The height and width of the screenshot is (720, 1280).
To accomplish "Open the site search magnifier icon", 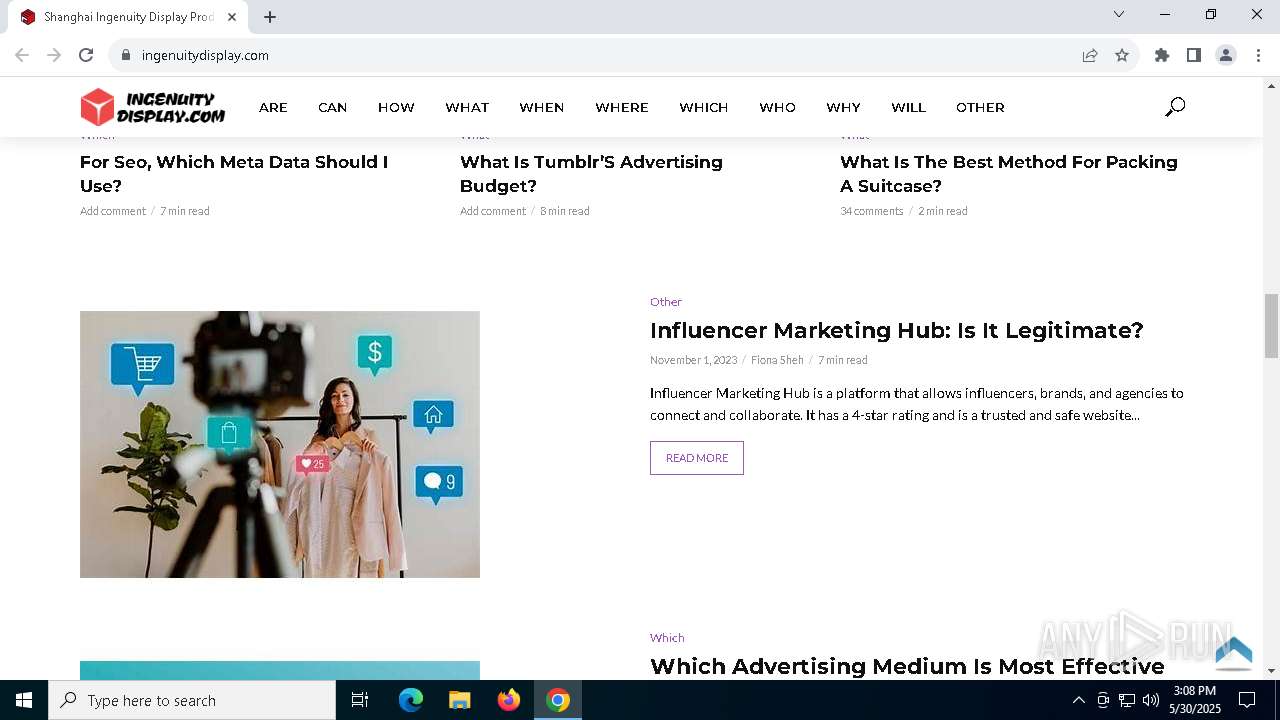I will click(1175, 107).
